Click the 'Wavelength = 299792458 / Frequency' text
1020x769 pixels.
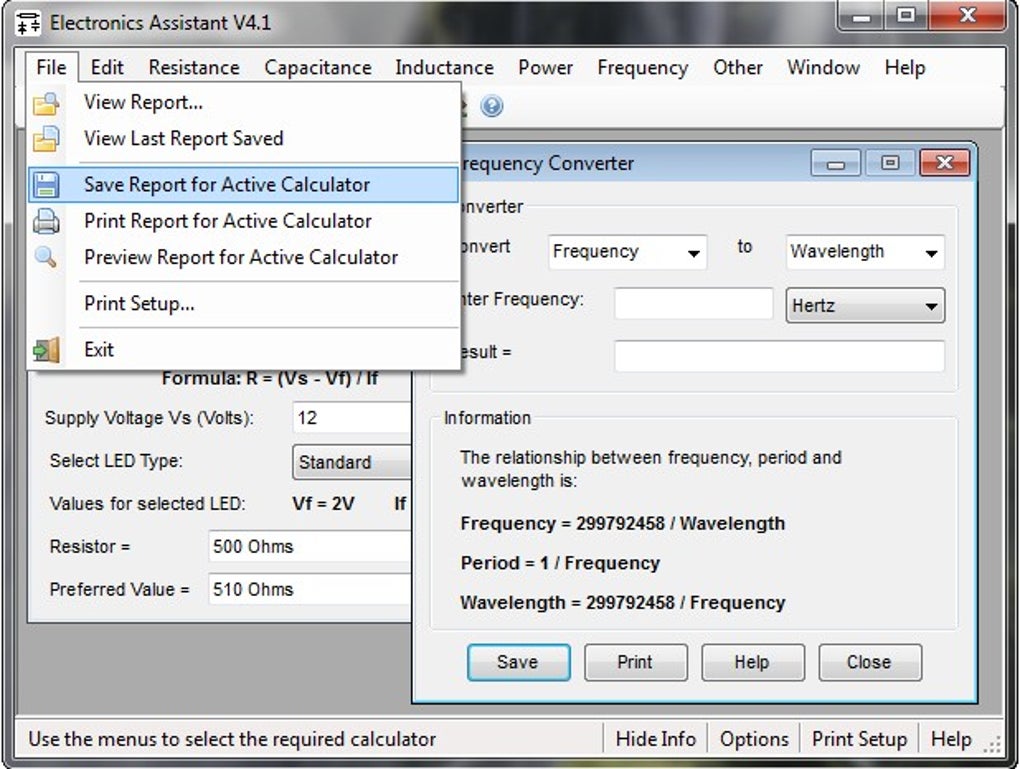click(623, 603)
